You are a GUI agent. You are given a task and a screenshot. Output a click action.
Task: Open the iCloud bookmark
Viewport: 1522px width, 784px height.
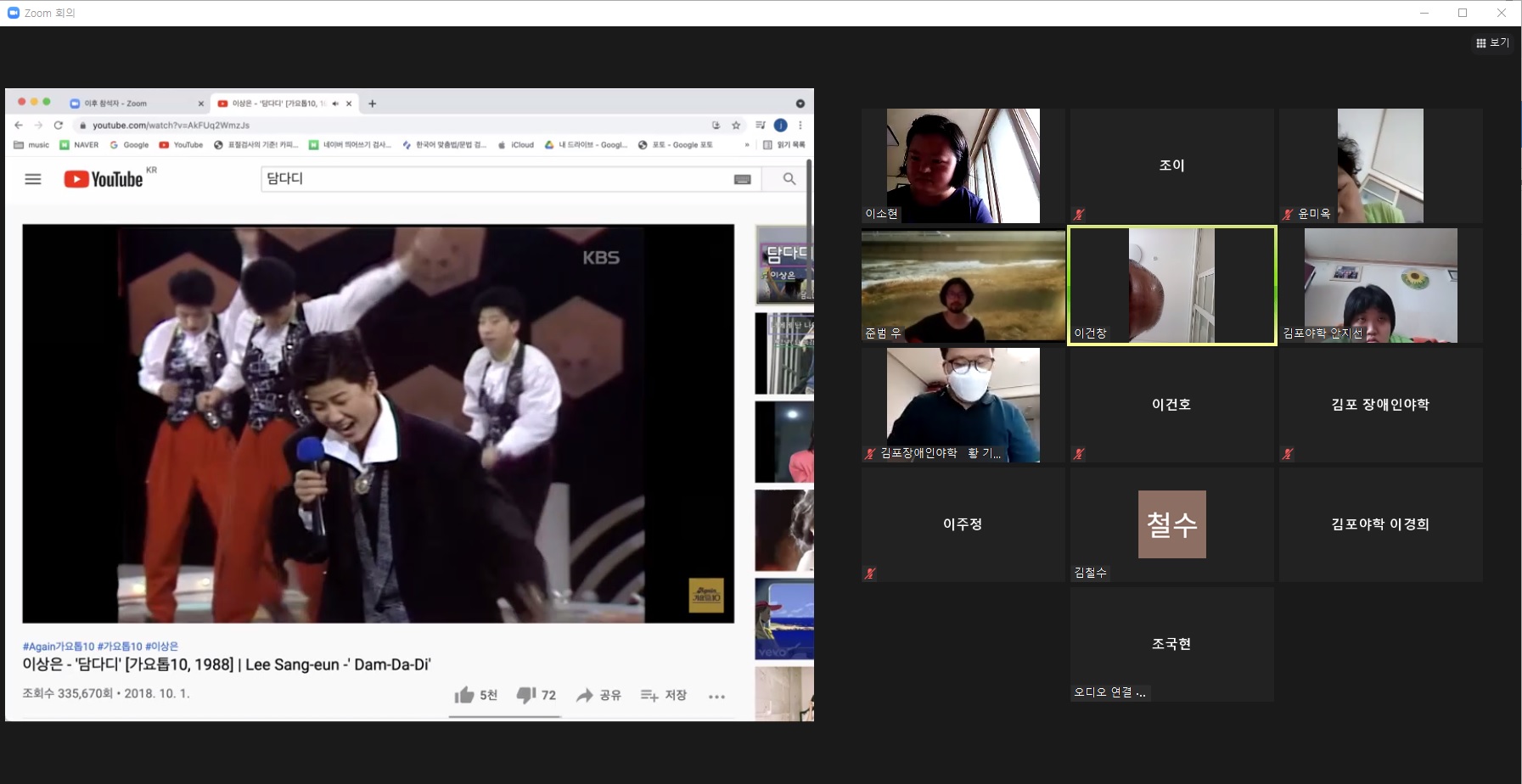point(516,145)
